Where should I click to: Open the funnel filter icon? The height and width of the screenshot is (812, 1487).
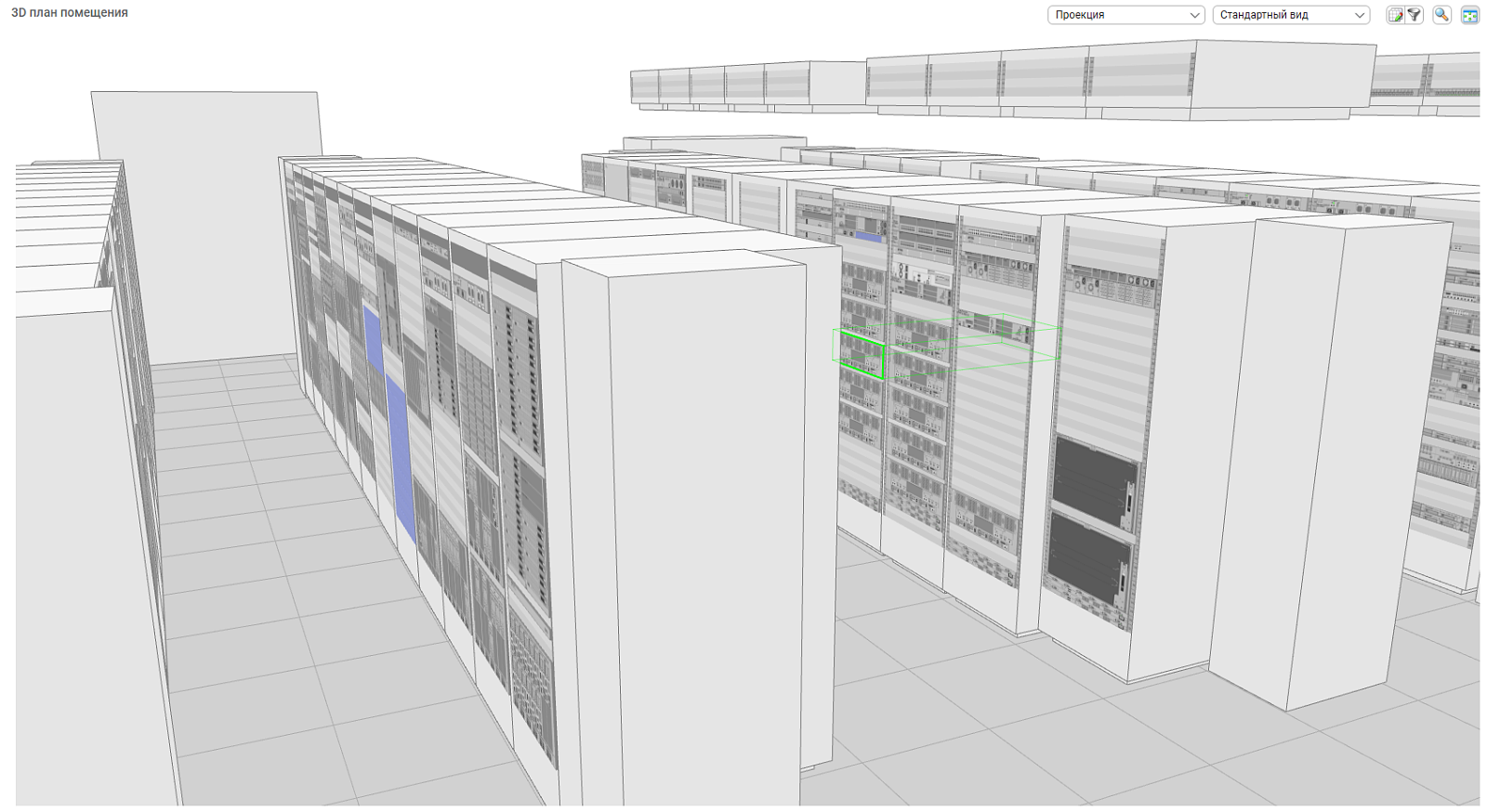coord(1415,15)
